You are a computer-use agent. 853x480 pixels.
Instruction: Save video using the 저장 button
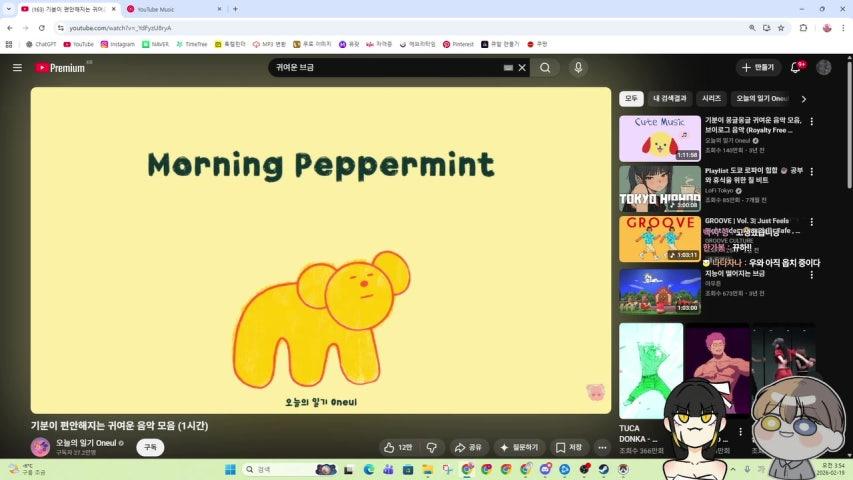pos(569,447)
